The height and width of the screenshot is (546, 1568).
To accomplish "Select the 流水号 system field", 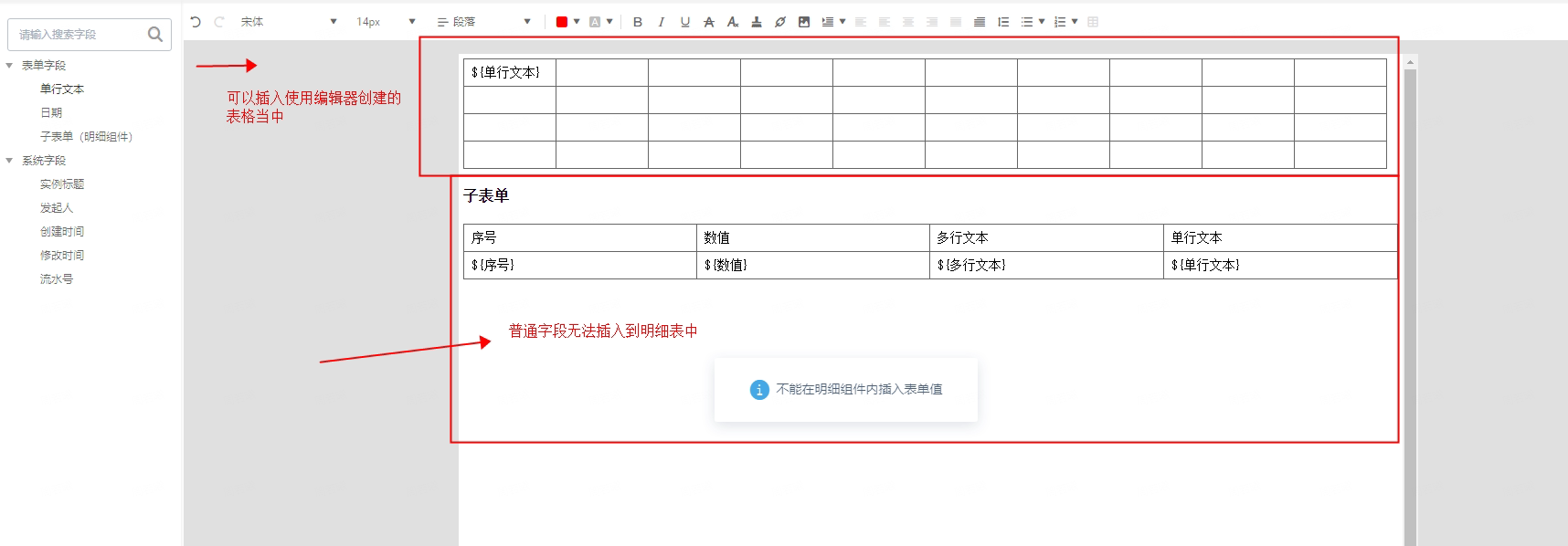I will pyautogui.click(x=57, y=279).
